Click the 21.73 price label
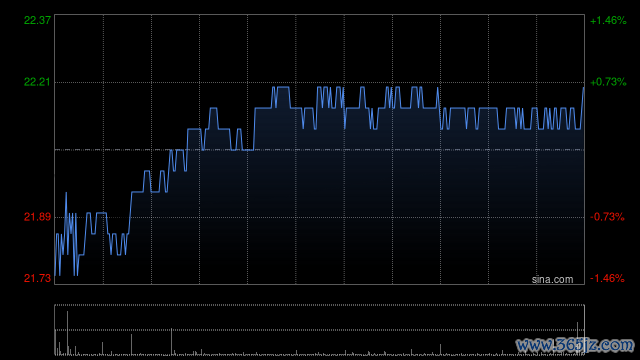The width and height of the screenshot is (640, 360). point(37,278)
